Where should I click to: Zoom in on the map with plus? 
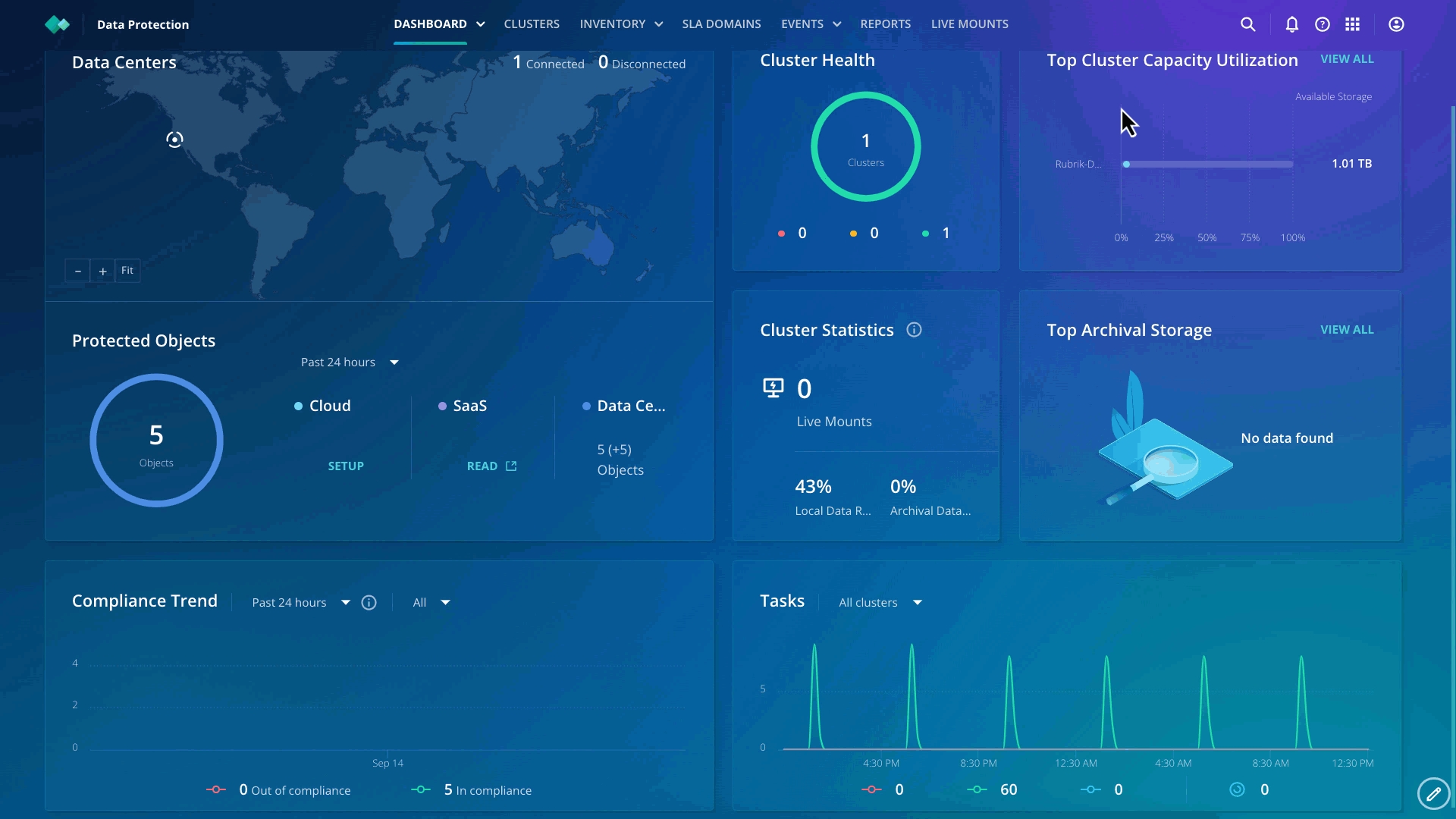click(x=102, y=271)
